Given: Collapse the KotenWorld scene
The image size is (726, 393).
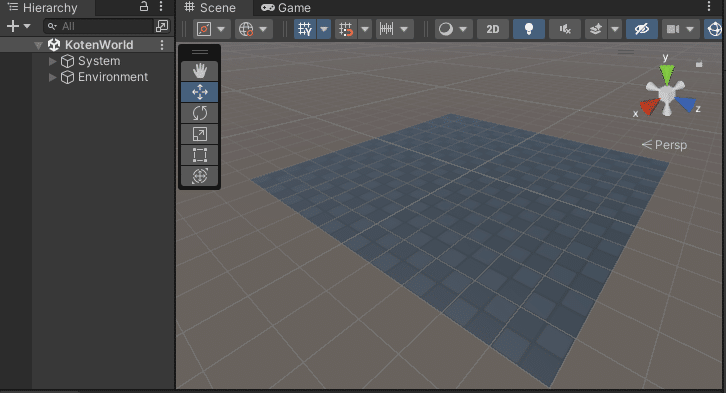Looking at the screenshot, I should tap(38, 45).
